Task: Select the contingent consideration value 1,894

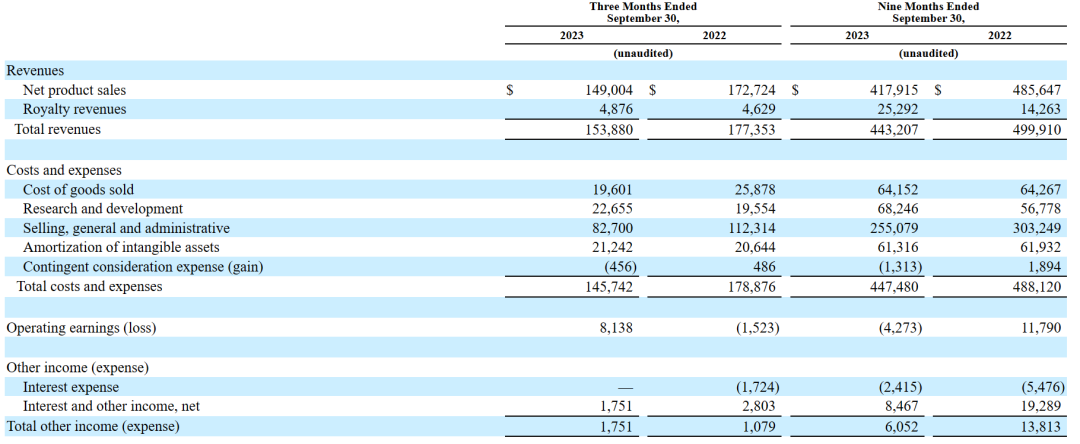Action: click(1045, 267)
